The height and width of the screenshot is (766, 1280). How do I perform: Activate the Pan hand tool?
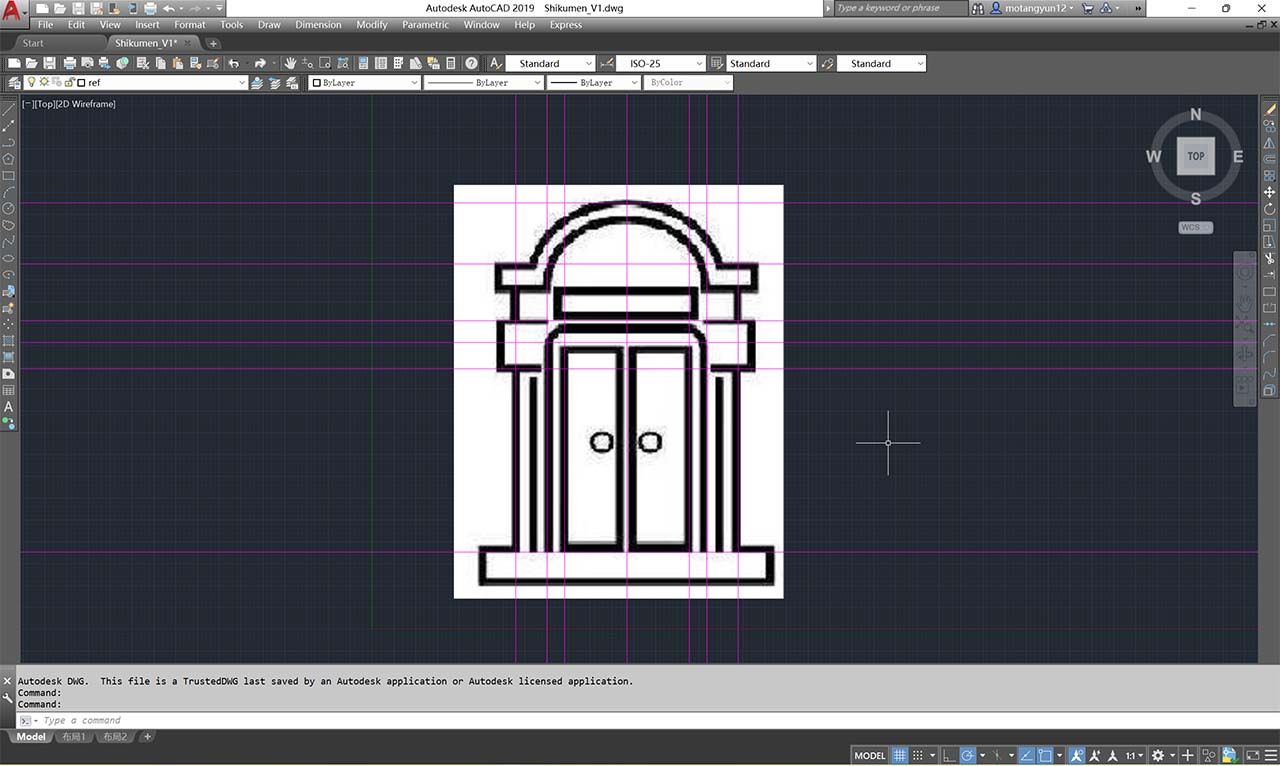coord(289,63)
